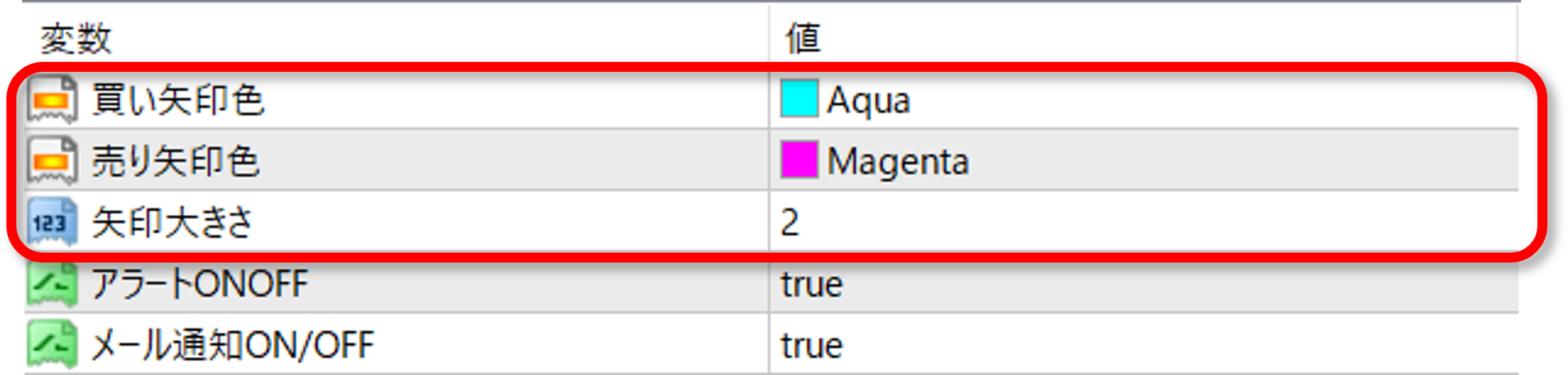Select the 矢印大きさ variable name

coord(172,222)
